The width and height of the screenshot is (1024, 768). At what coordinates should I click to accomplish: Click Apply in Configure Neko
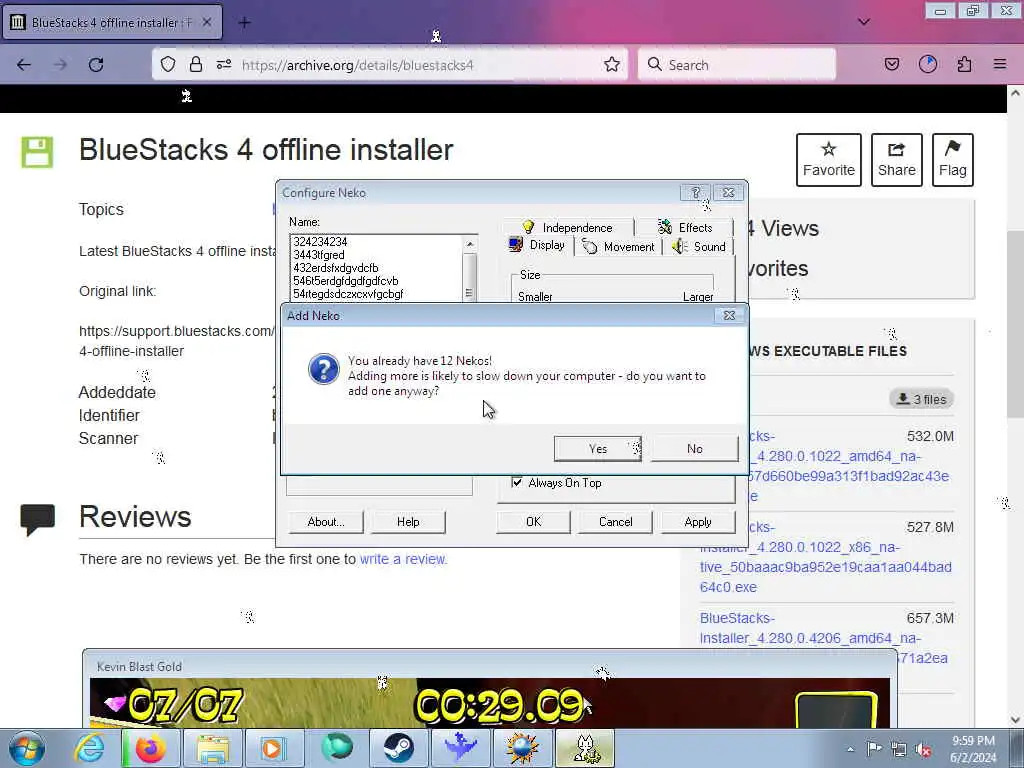(697, 522)
